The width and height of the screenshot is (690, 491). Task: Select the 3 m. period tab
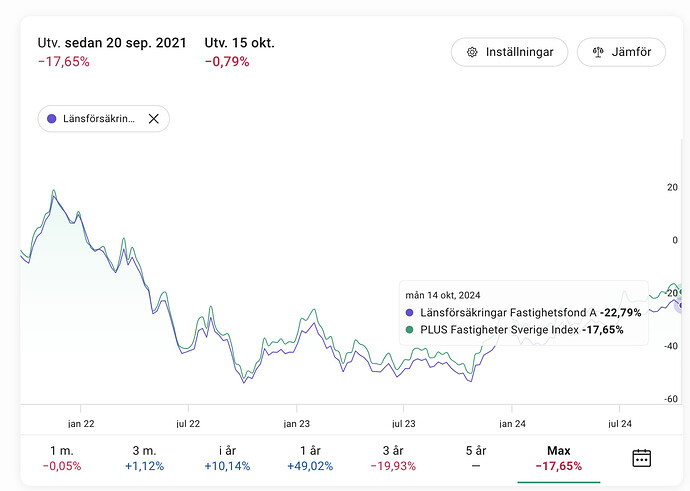pos(146,458)
